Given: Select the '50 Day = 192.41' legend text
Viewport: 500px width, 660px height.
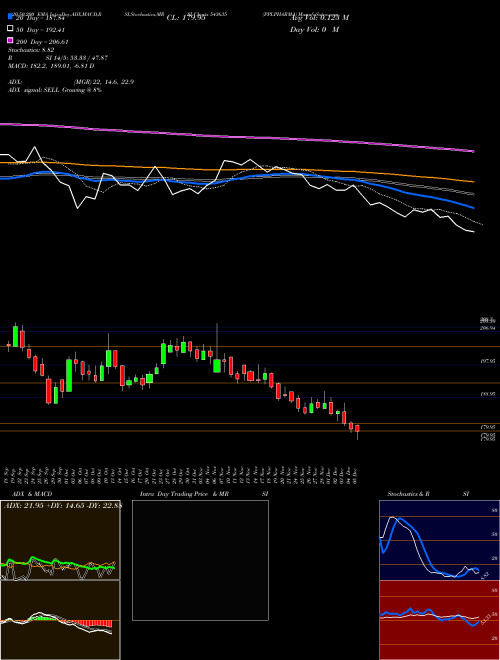Looking at the screenshot, I should (x=41, y=30).
